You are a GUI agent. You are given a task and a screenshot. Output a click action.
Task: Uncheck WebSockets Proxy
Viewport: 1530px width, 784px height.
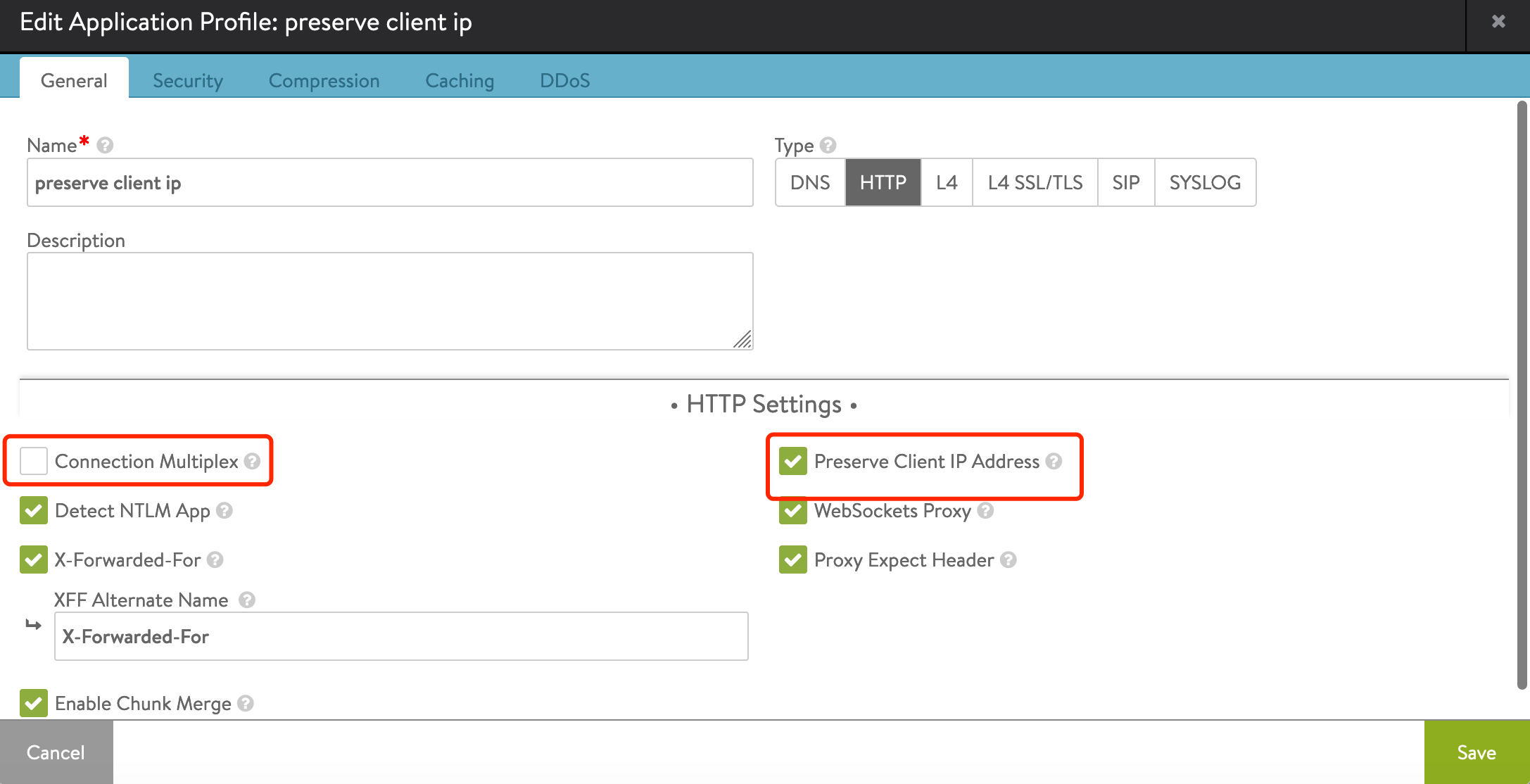coord(793,510)
